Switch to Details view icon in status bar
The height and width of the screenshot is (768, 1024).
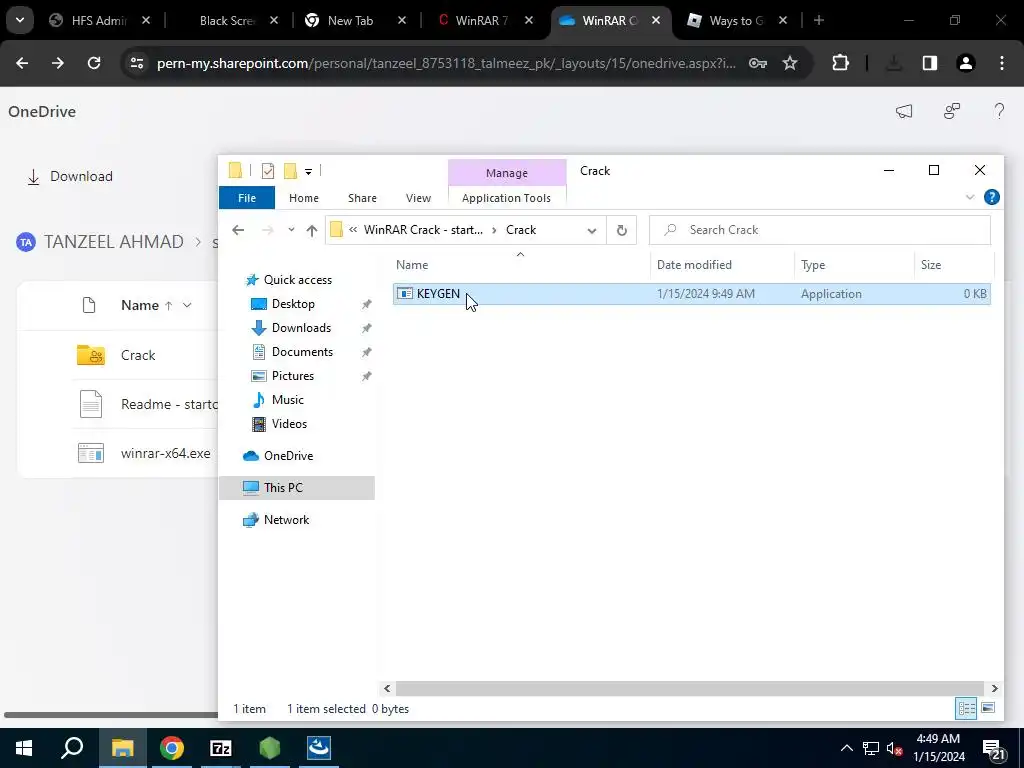[967, 709]
